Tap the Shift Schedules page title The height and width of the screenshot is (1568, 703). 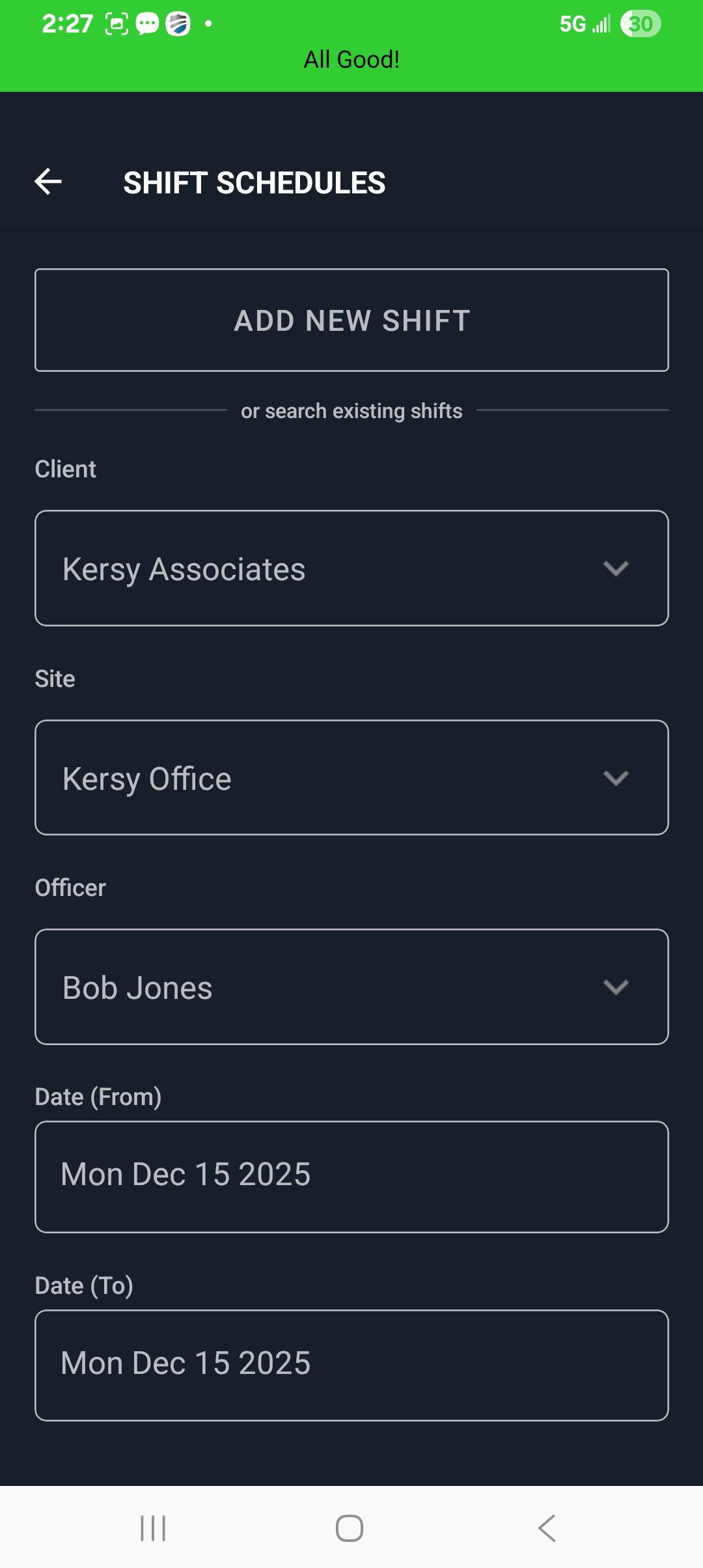tap(255, 182)
